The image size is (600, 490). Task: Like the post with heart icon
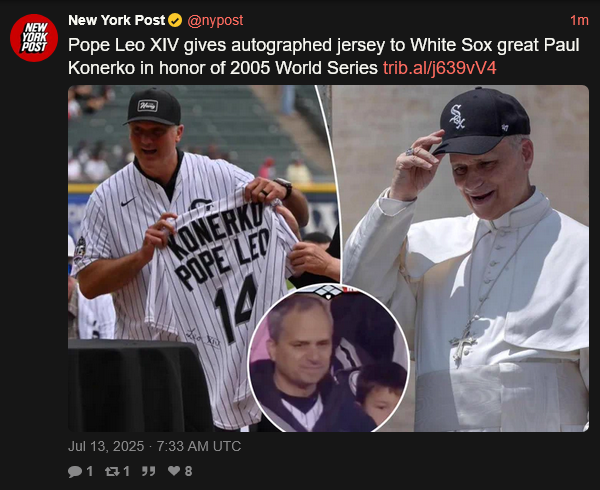[174, 471]
